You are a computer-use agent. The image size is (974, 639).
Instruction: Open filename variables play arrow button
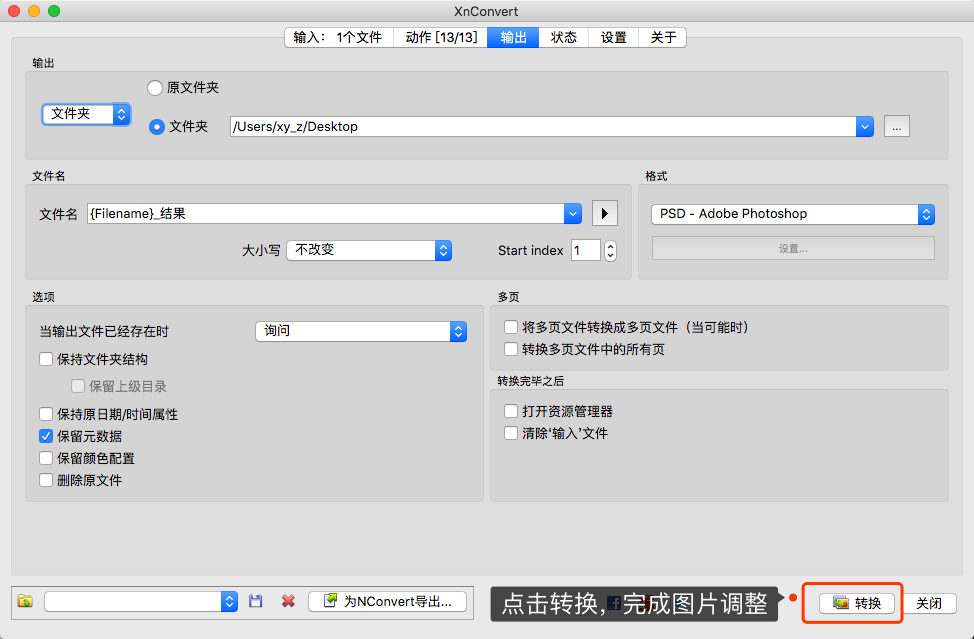[604, 214]
